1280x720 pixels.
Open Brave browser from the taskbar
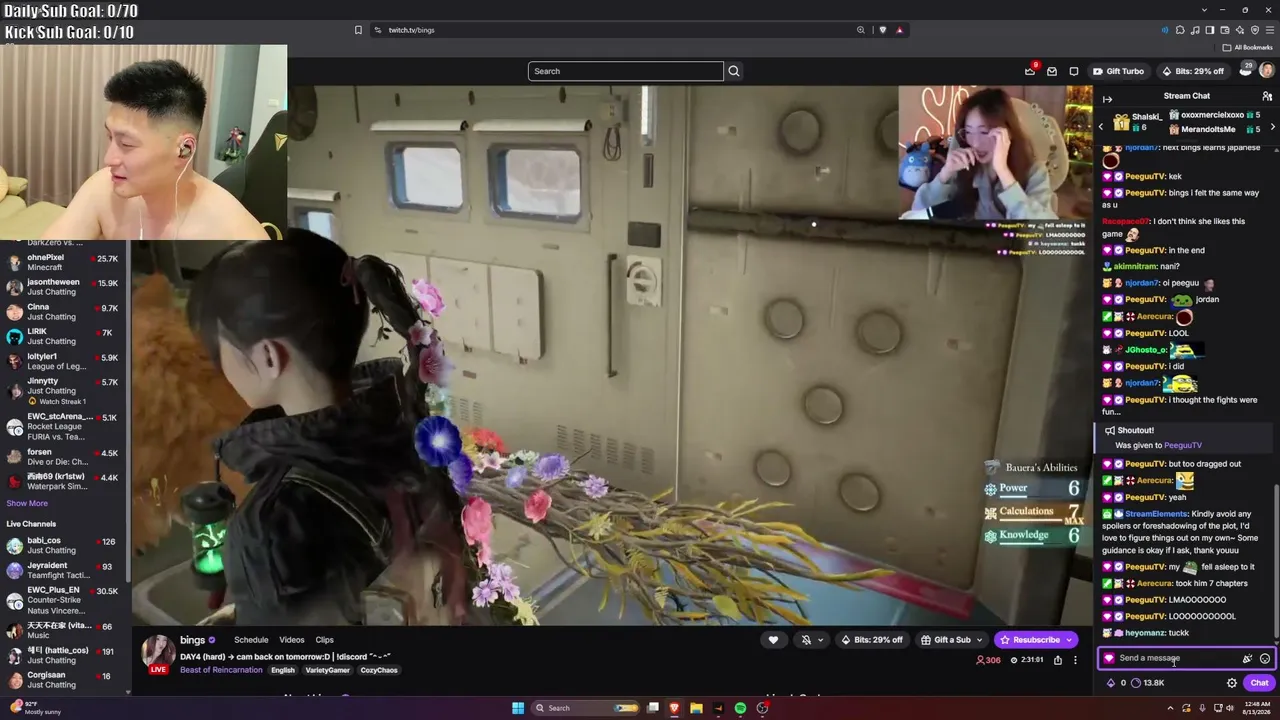point(674,708)
